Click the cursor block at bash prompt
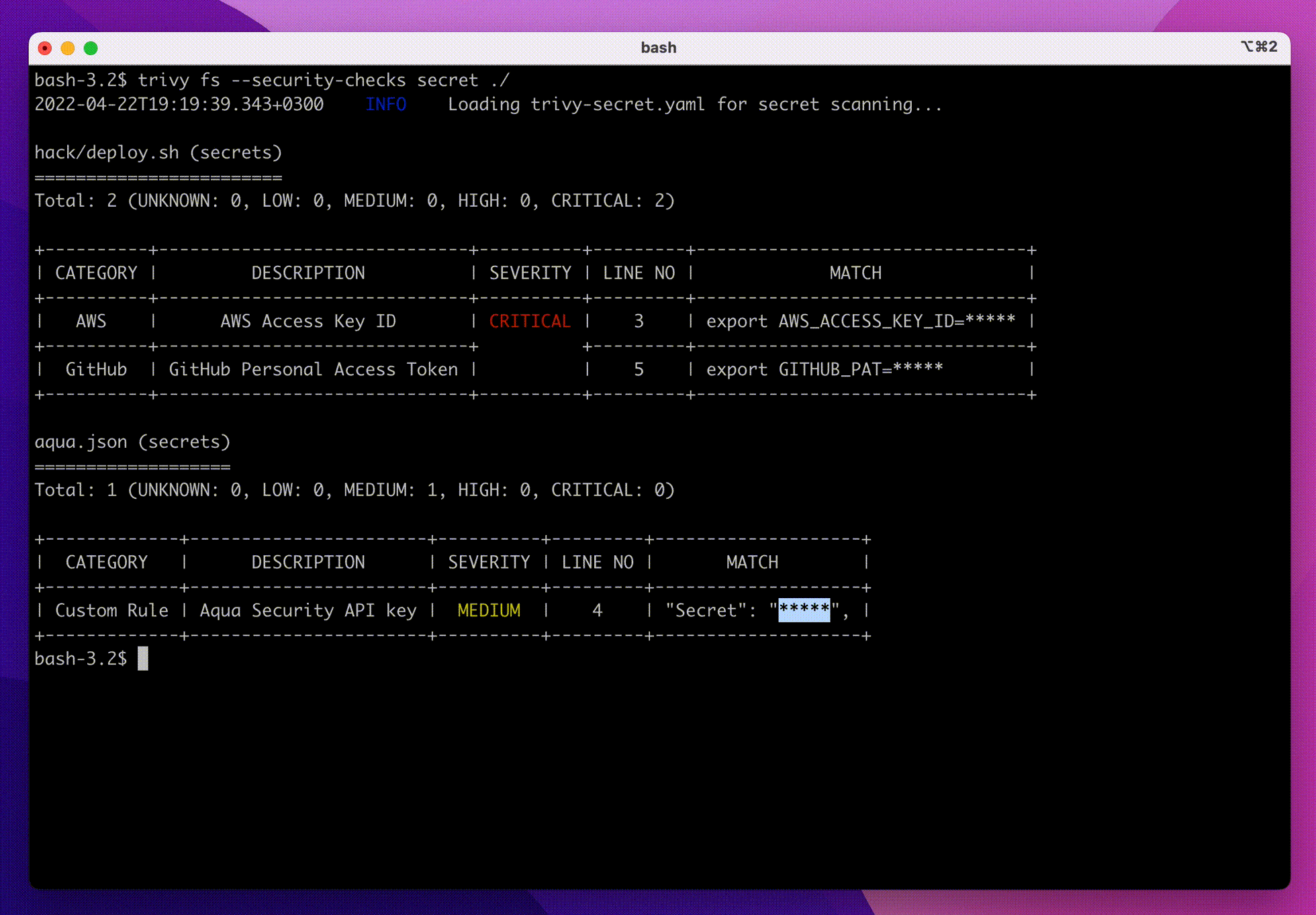This screenshot has height=915, width=1316. [143, 659]
